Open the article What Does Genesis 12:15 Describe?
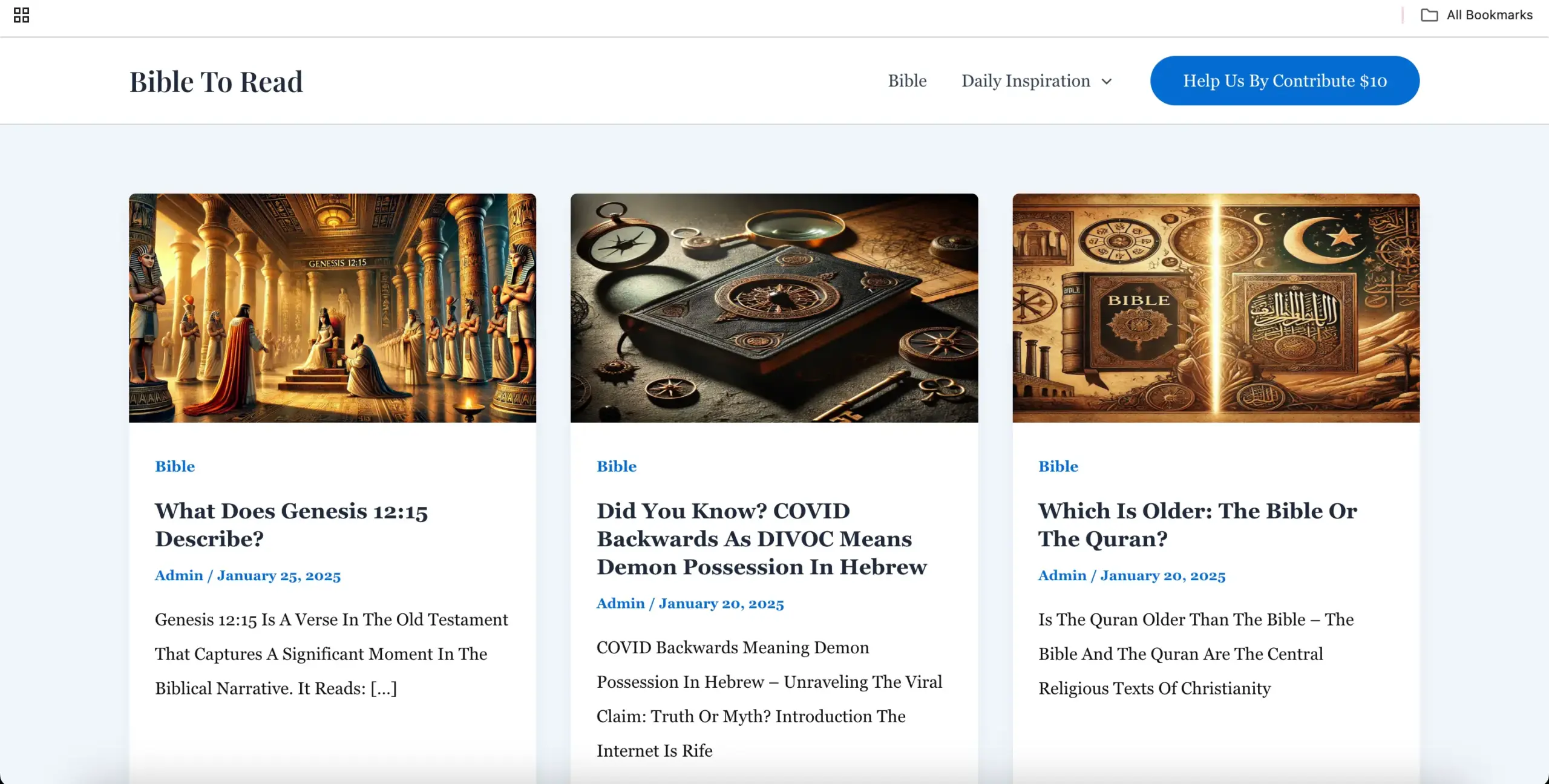Viewport: 1549px width, 784px height. click(x=291, y=524)
